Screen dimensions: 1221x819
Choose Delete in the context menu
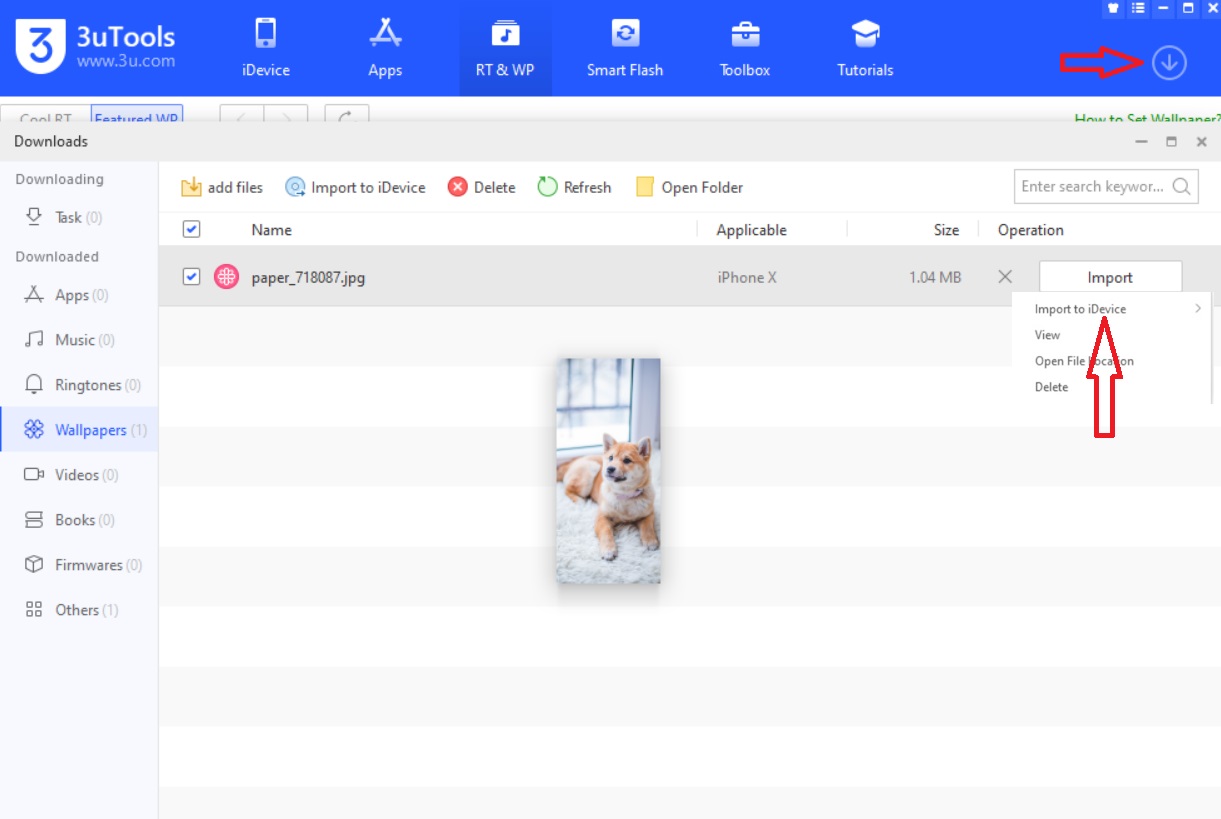[x=1051, y=387]
